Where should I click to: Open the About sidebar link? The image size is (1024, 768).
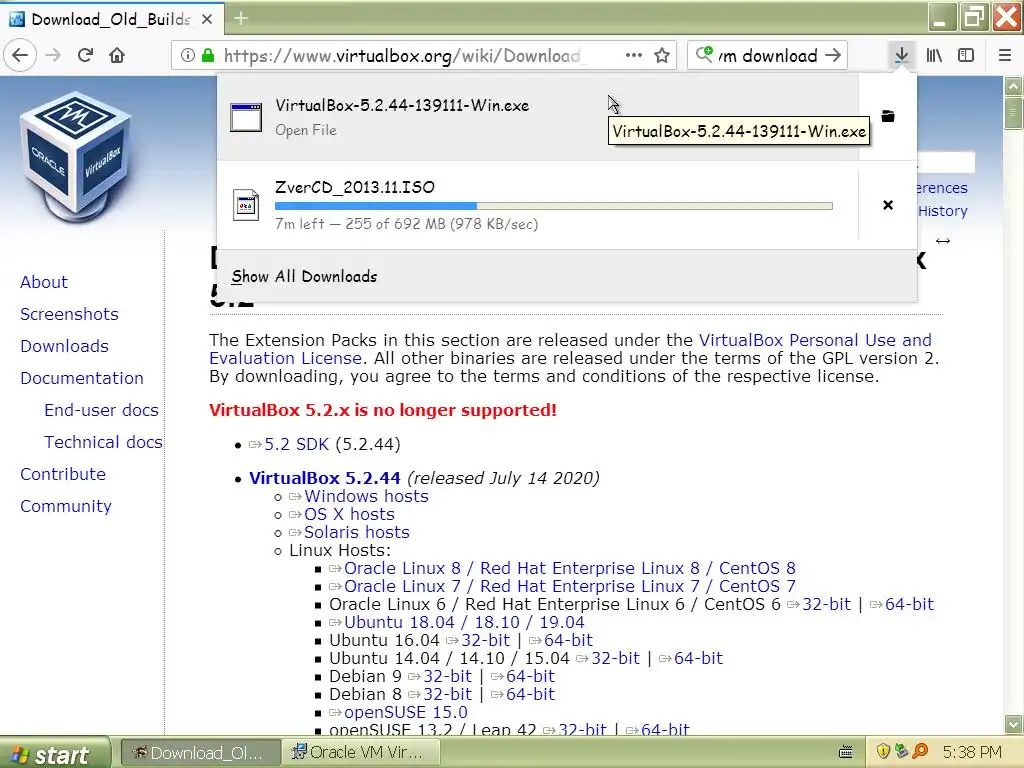coord(44,282)
